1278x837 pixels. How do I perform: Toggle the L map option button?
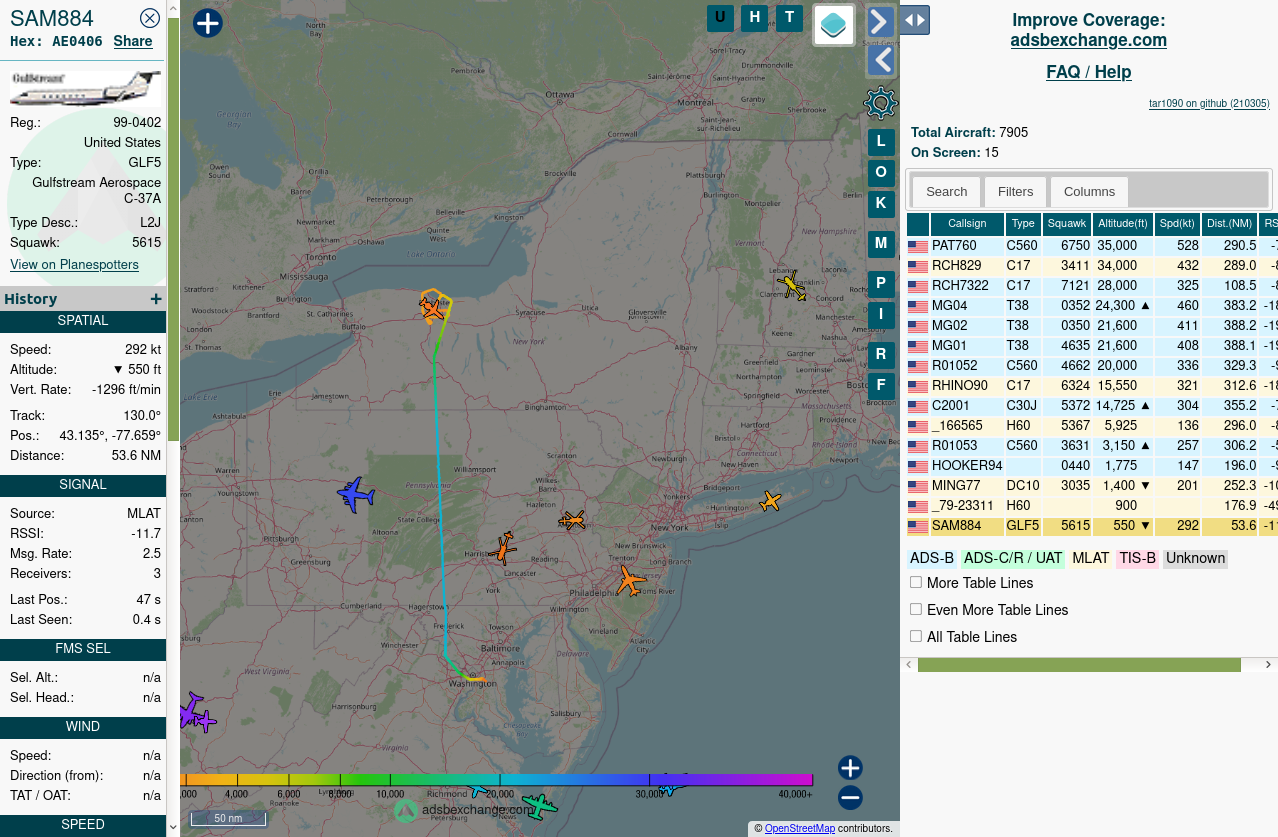click(881, 141)
